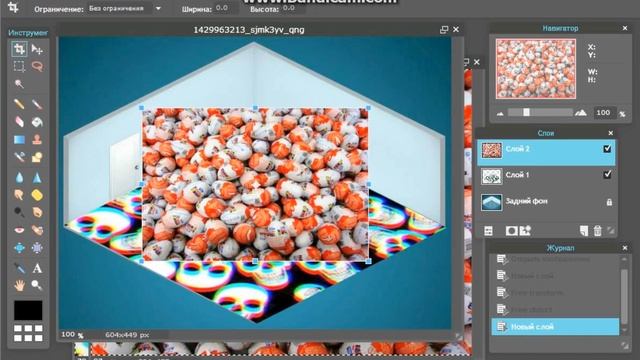Create a new layer with the page icon
This screenshot has width=640, height=360.
pos(584,231)
